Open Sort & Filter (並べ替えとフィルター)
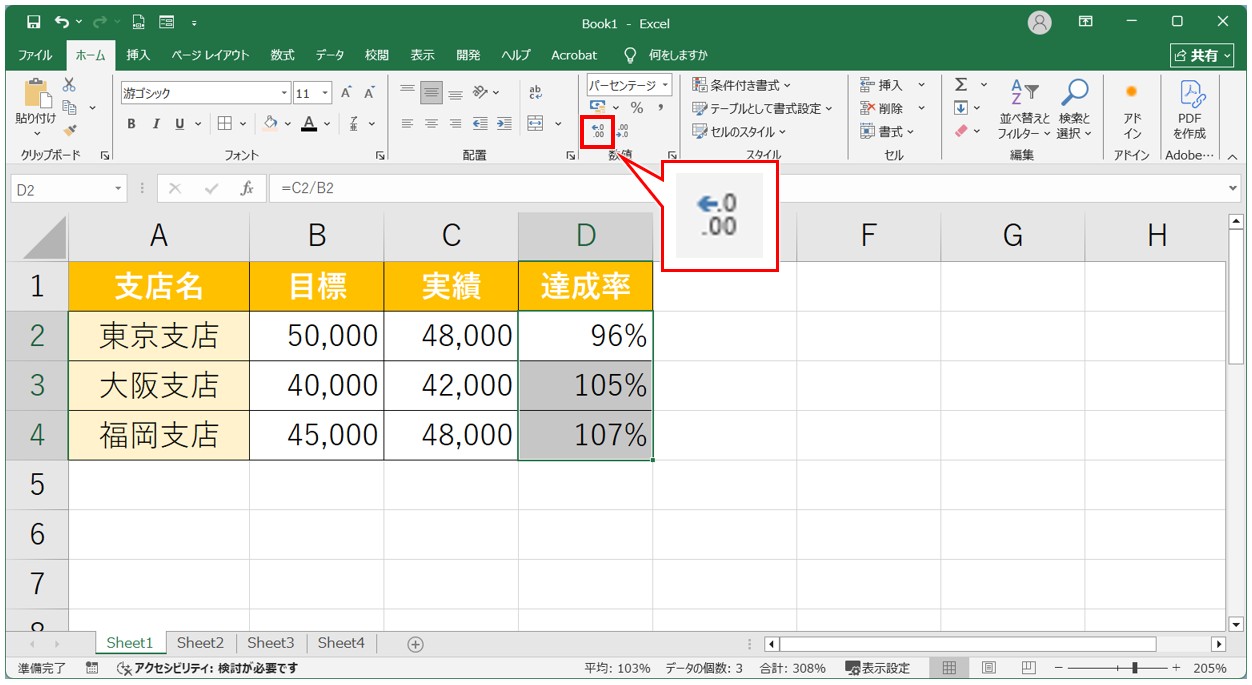The image size is (1252, 685). click(1026, 110)
